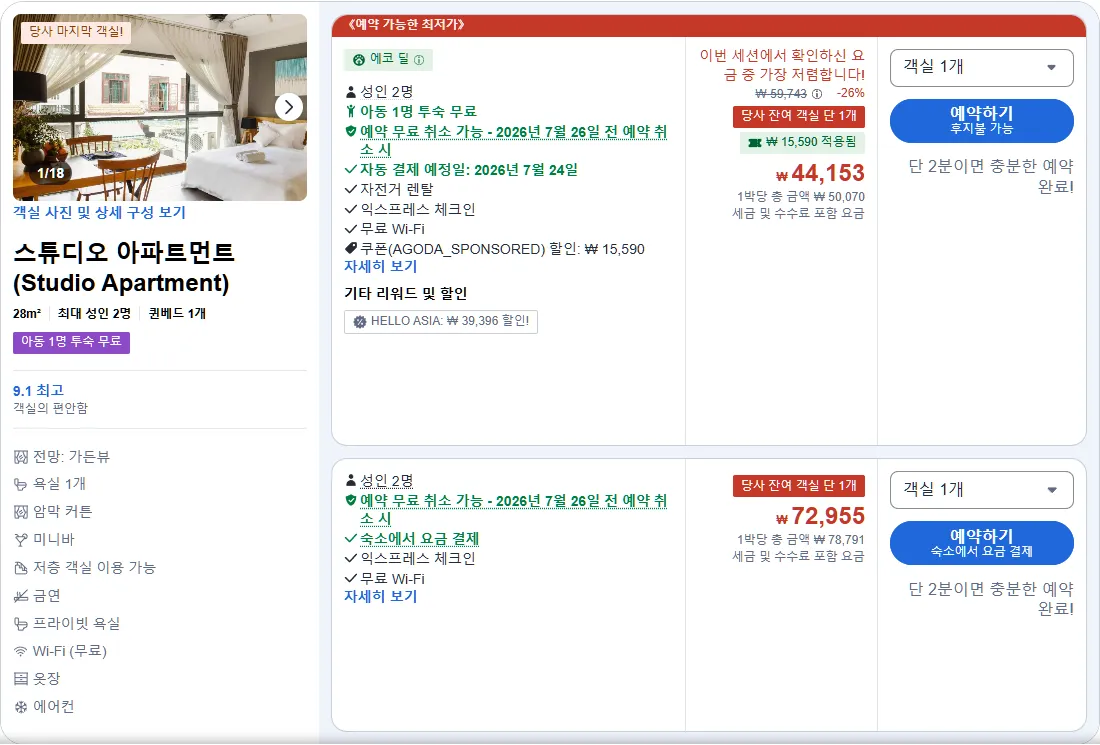Screen dimensions: 1100x745
Task: Click the 9.1 rating score
Action: click(39, 391)
